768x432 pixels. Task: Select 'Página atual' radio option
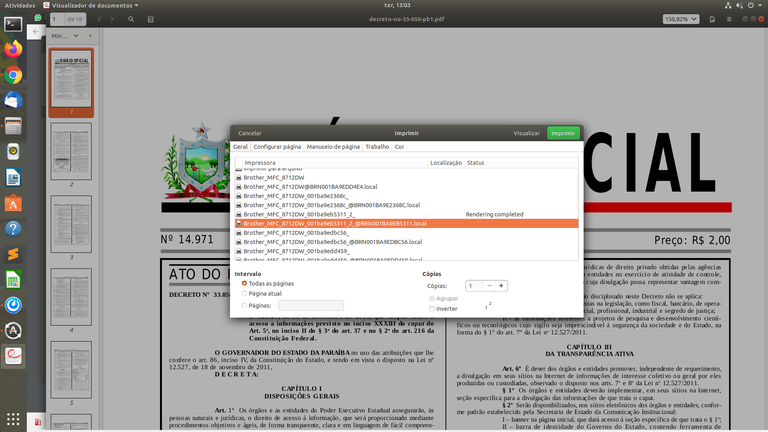(244, 293)
